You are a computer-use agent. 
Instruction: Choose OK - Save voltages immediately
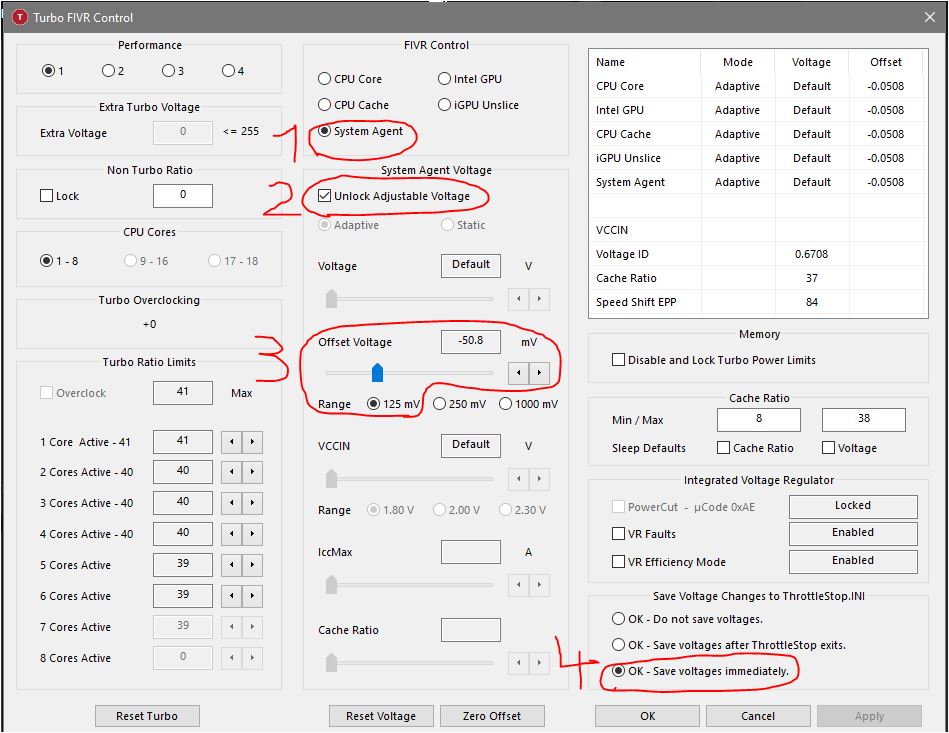[x=700, y=671]
